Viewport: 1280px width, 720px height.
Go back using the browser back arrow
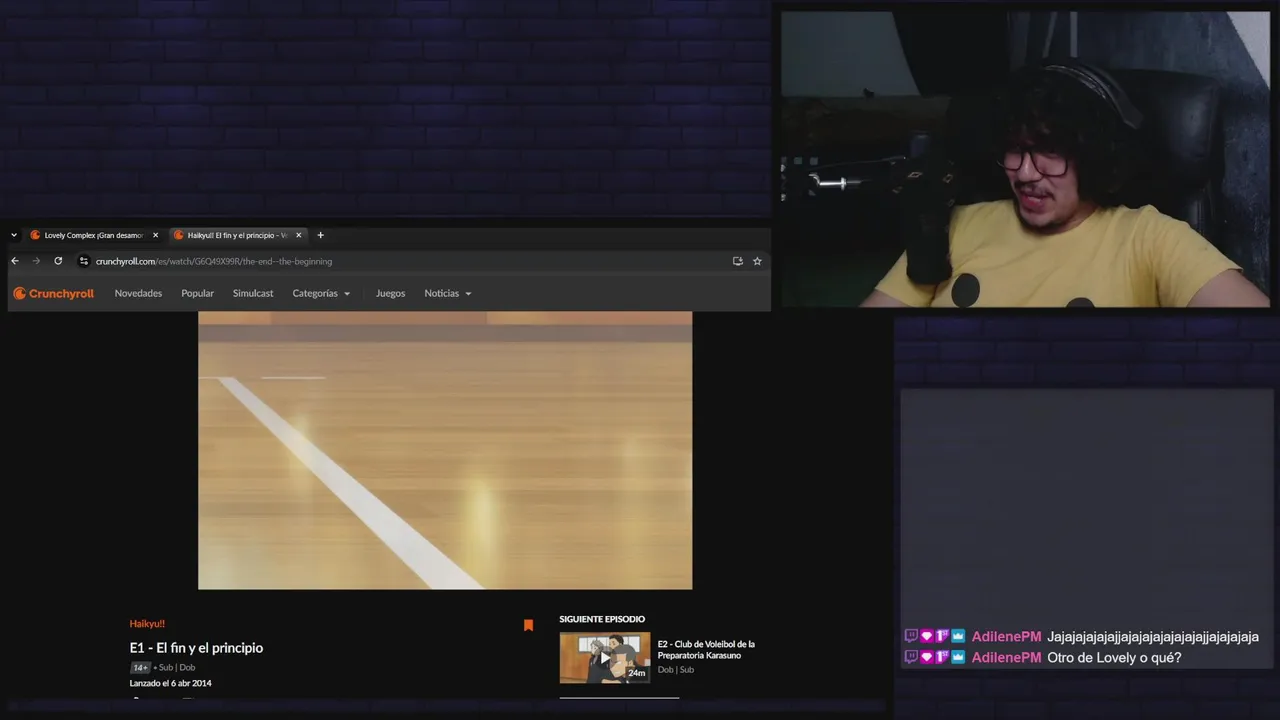coord(15,261)
